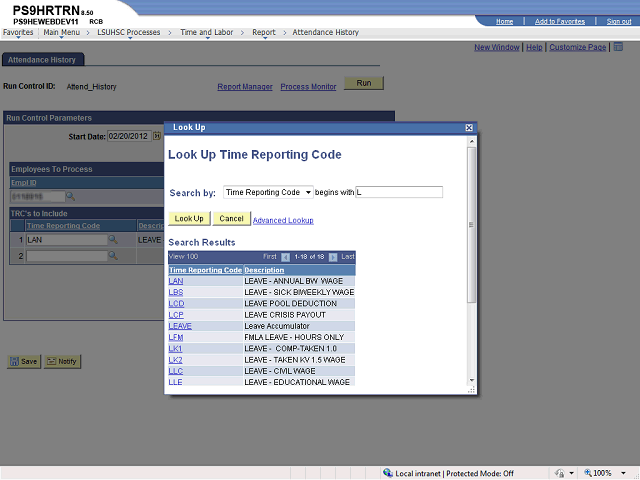Click the security zone globe icon in status bar
This screenshot has width=640, height=480.
tap(387, 473)
